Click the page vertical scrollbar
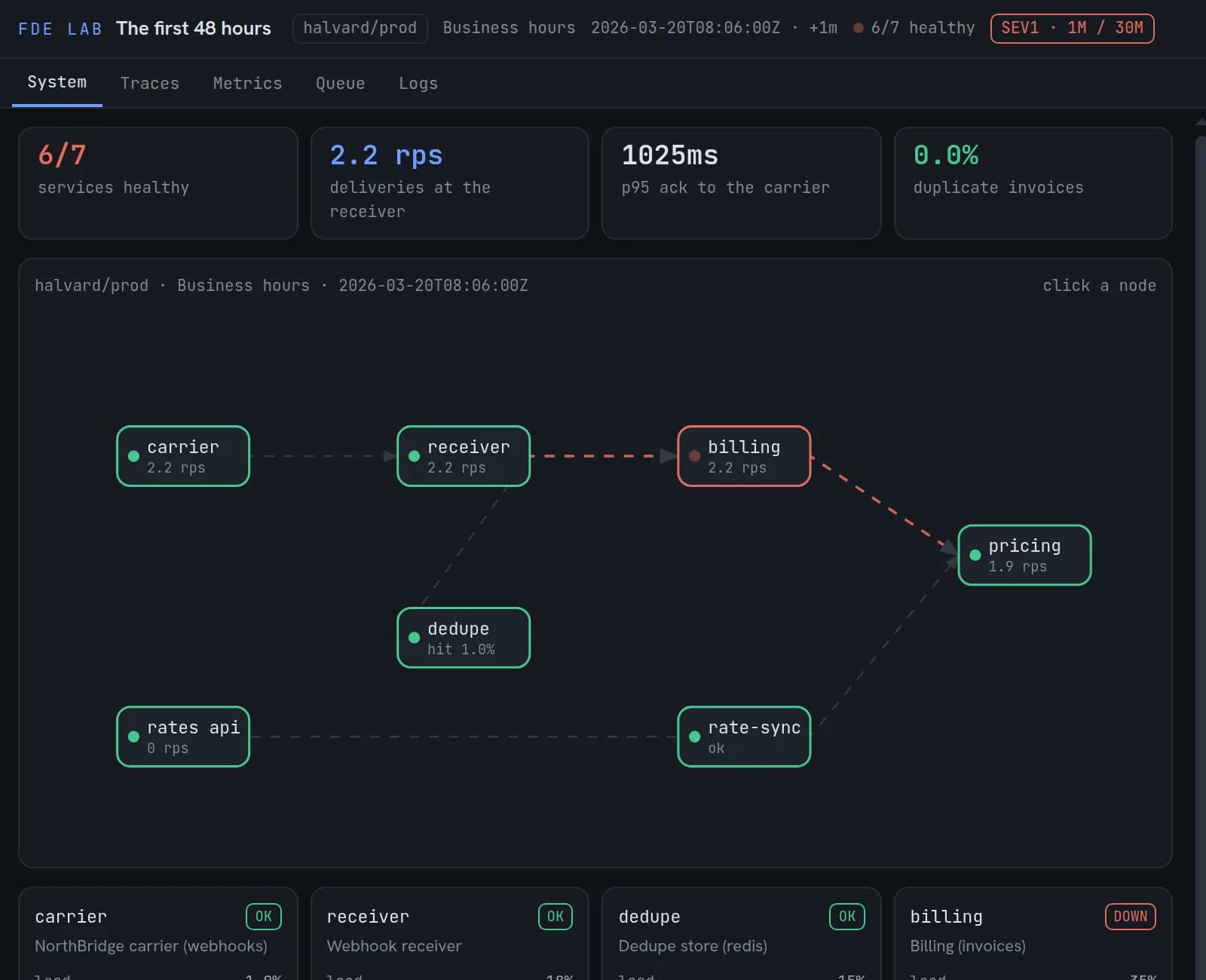The width and height of the screenshot is (1206, 980). click(x=1201, y=558)
